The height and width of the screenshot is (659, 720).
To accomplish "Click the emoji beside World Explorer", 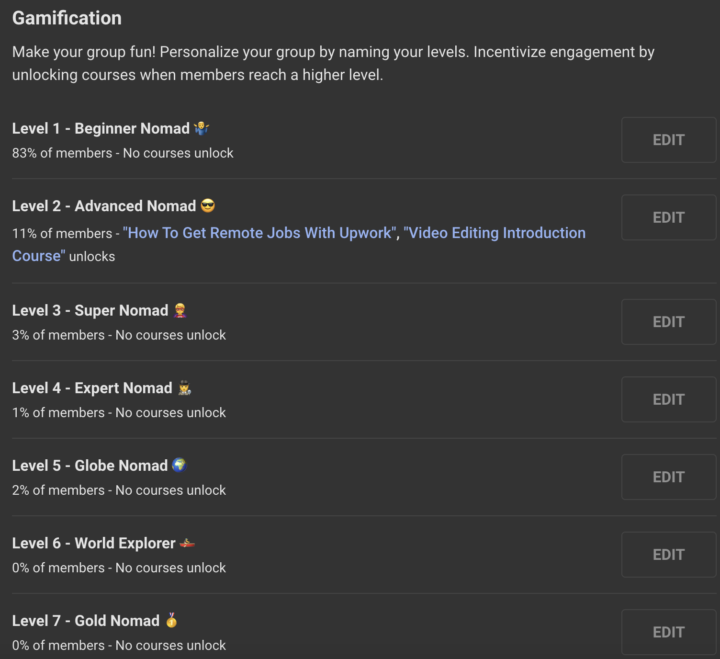I will tap(188, 543).
